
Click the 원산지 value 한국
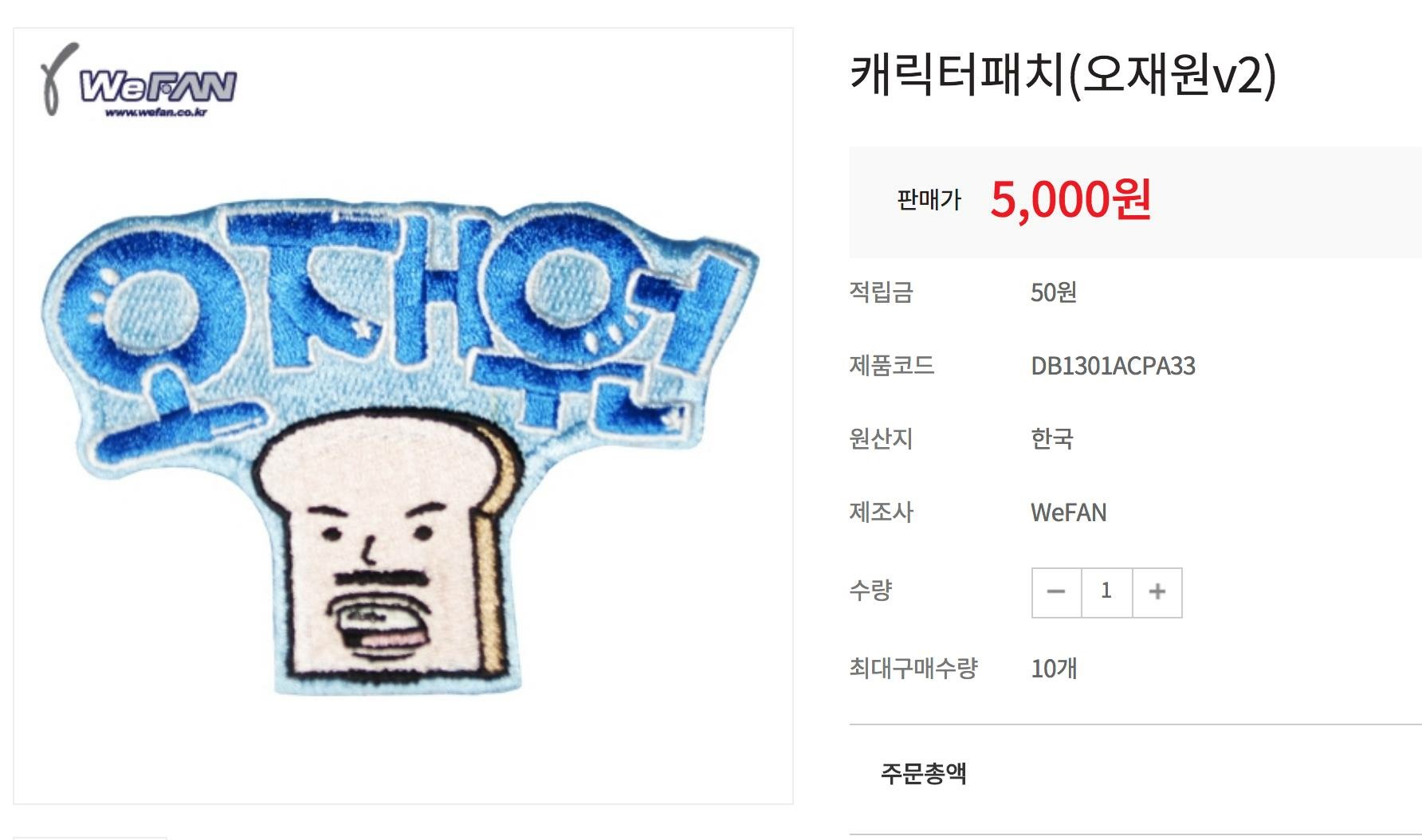(x=1052, y=439)
